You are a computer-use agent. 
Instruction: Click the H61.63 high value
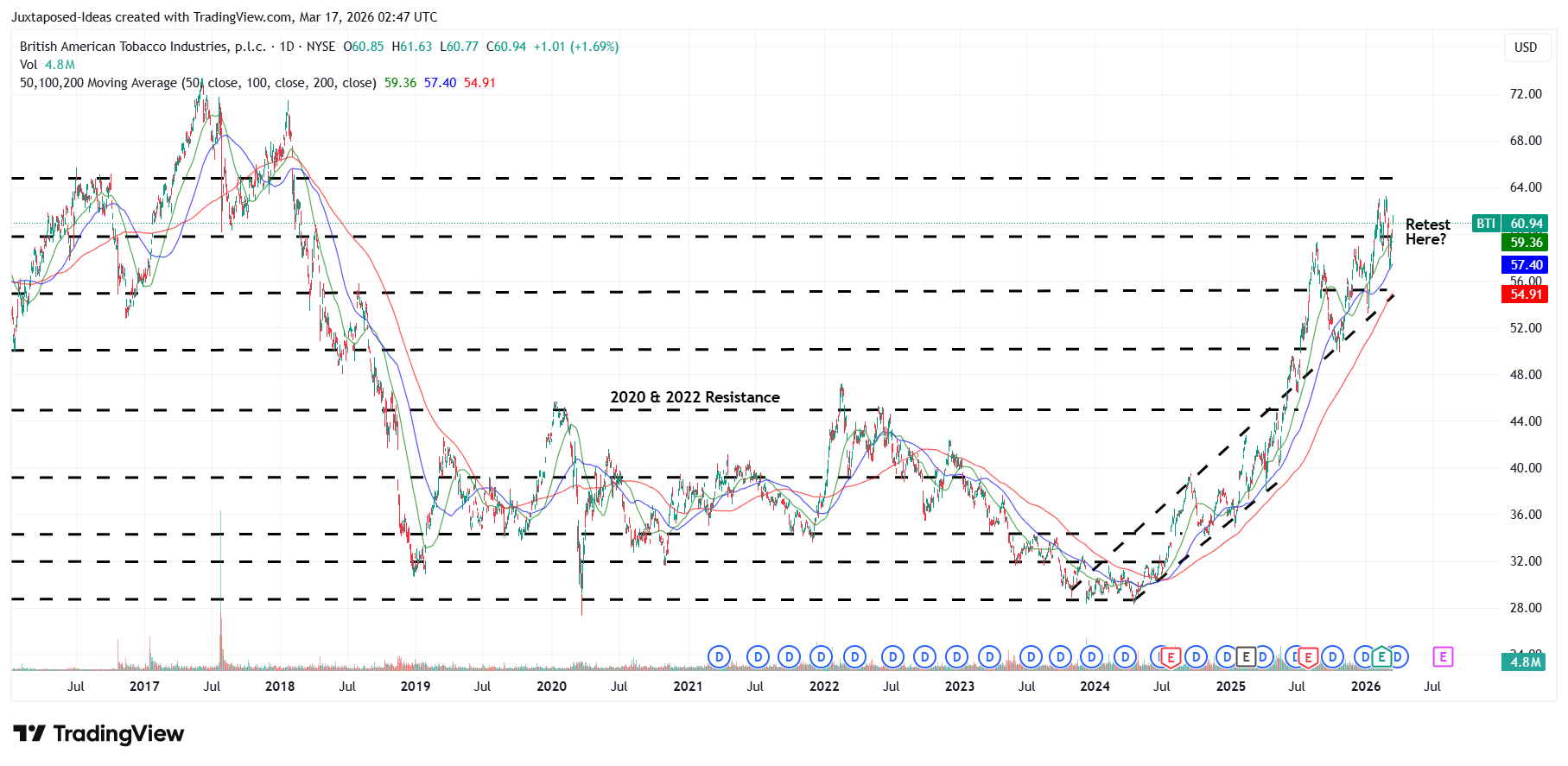(412, 47)
